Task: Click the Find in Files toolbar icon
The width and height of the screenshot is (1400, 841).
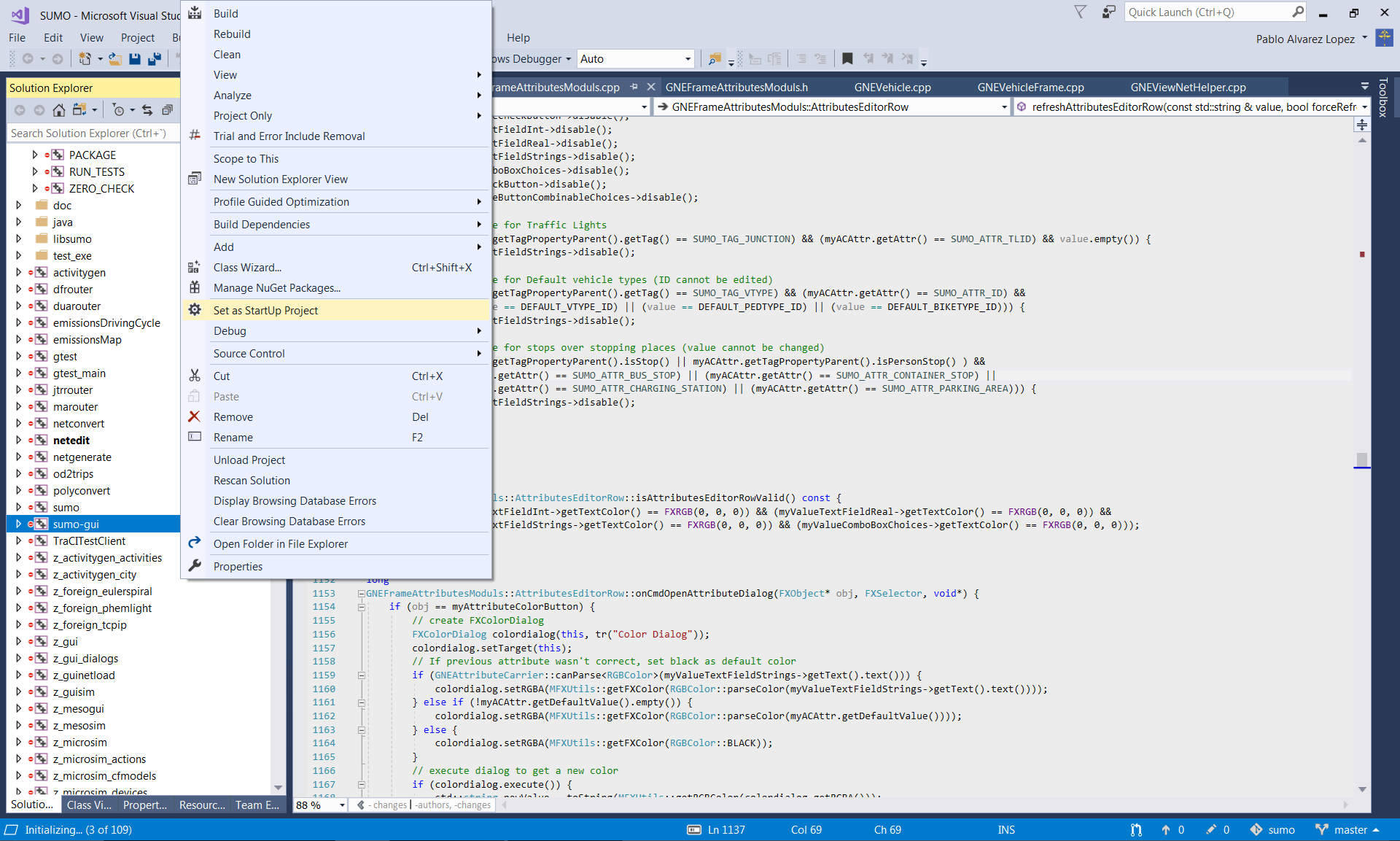Action: (715, 58)
